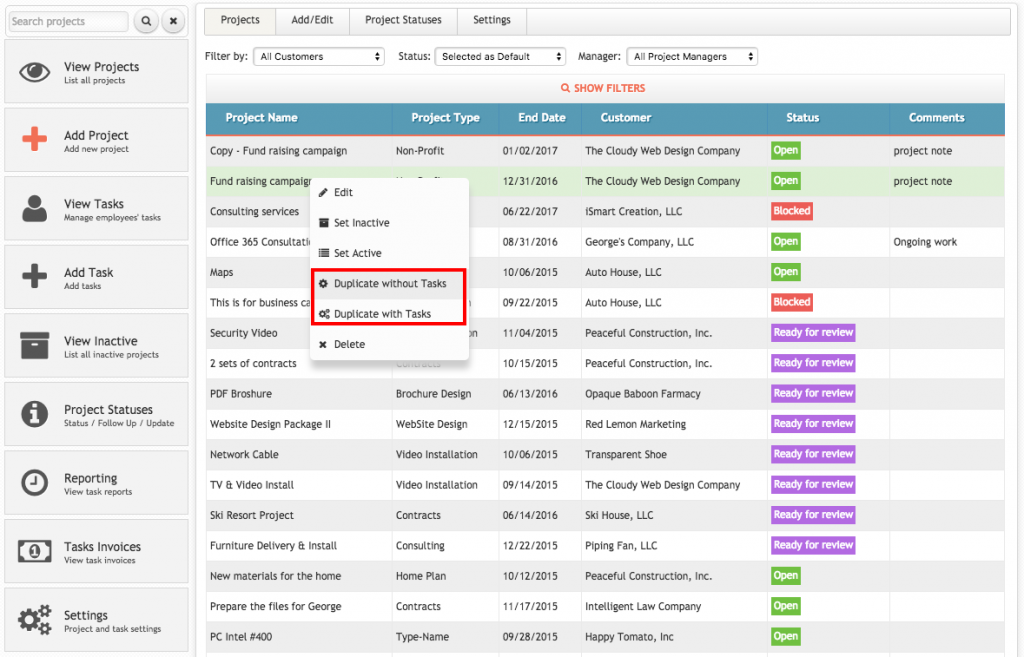The image size is (1024, 657).
Task: Choose Duplicate with Tasks from the menu
Action: coord(385,313)
